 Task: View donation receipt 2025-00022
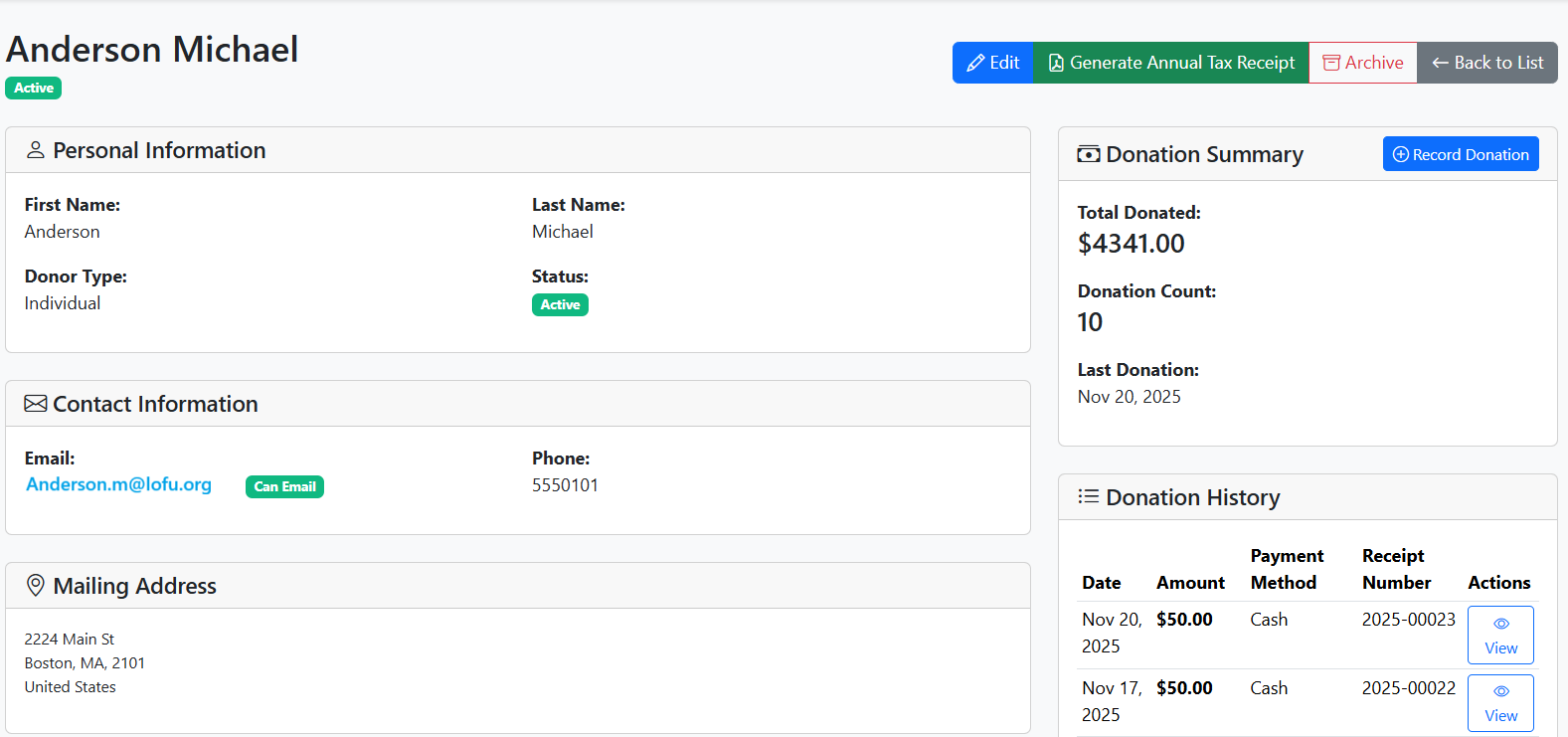[1500, 703]
